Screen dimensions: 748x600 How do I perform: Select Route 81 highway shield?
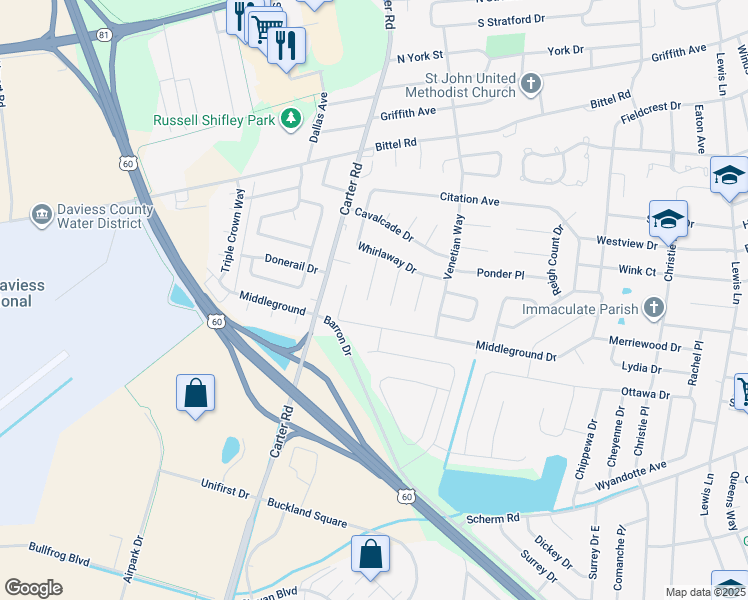[104, 34]
